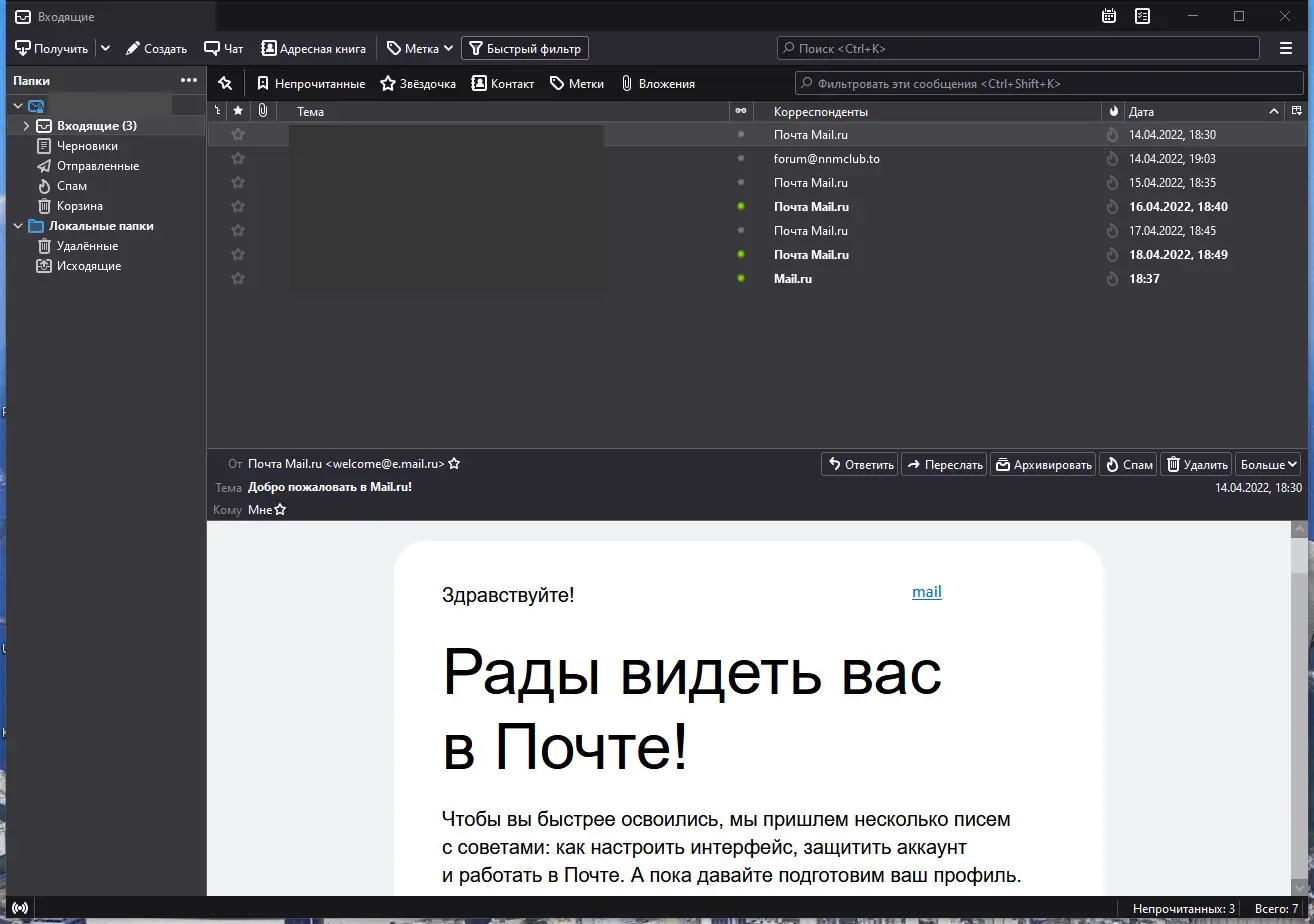Screen dimensions: 1314x924
Task: Click Переслать to forward the message
Action: point(944,464)
